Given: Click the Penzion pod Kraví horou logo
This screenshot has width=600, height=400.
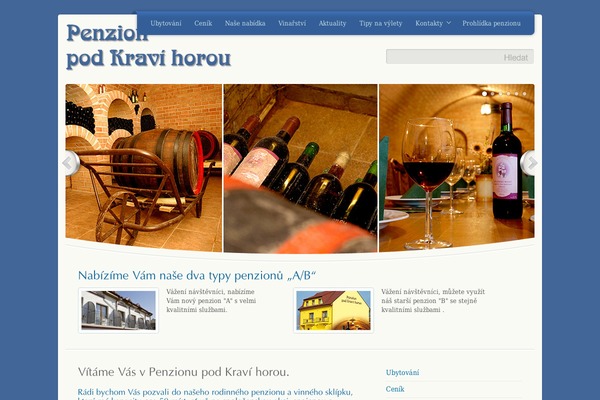Looking at the screenshot, I should [x=148, y=46].
